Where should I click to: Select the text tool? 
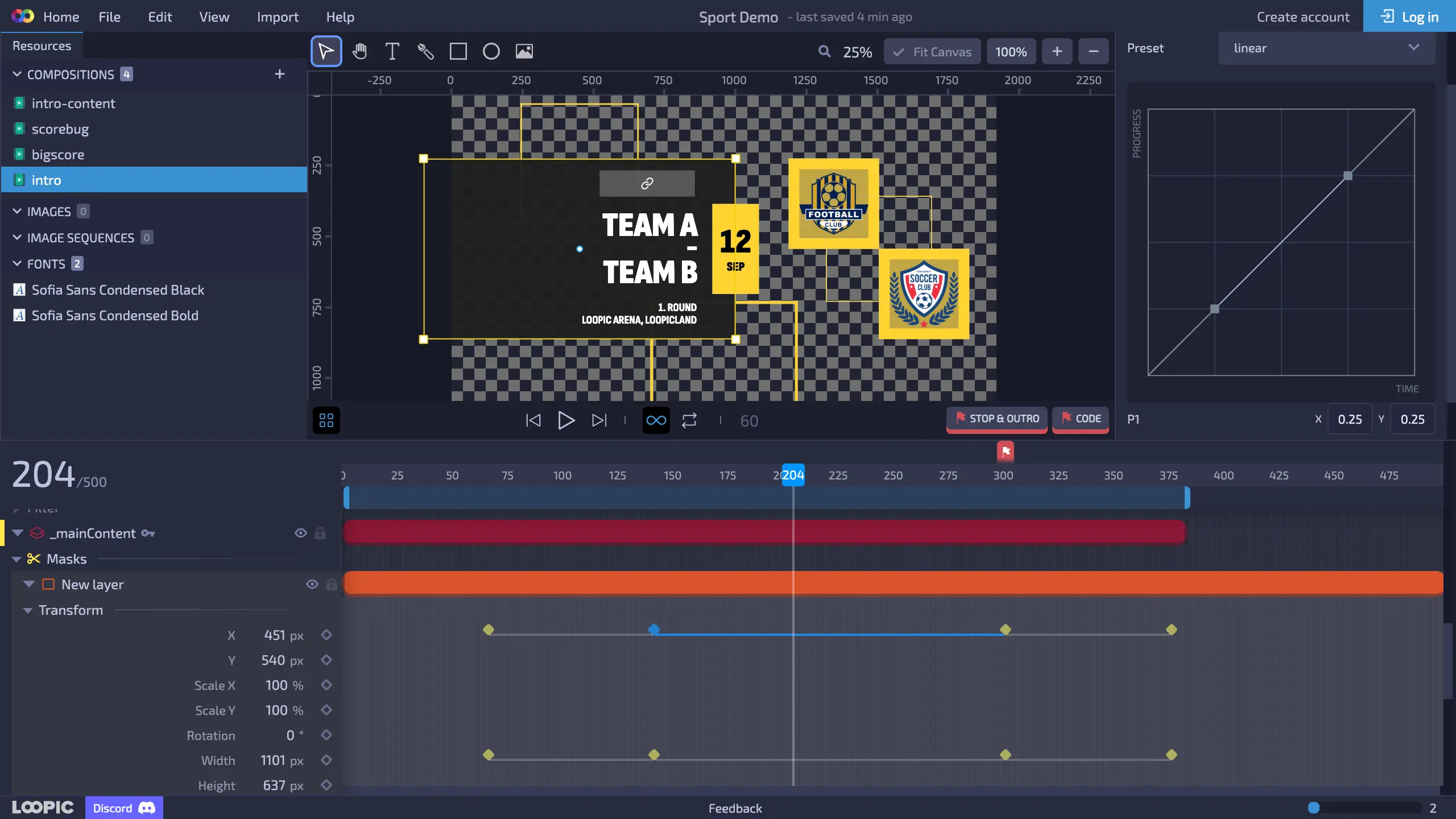392,51
